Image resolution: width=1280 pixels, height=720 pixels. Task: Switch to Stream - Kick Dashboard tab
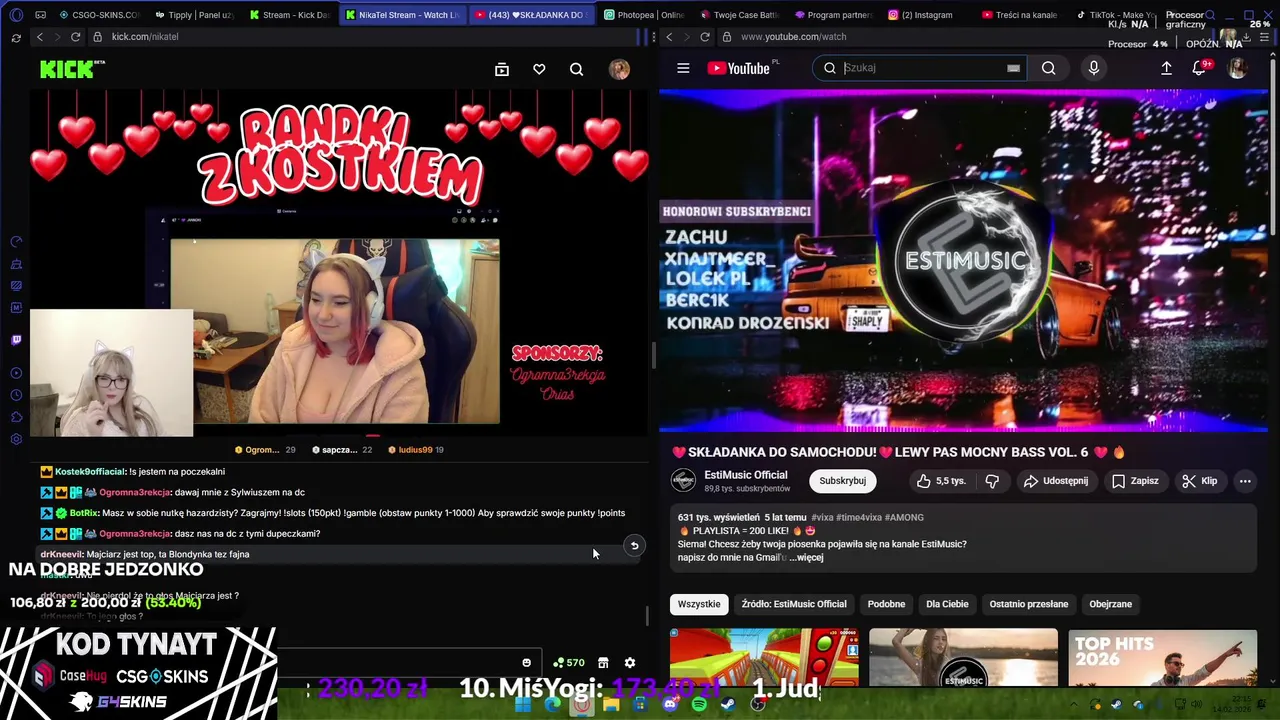click(x=289, y=15)
